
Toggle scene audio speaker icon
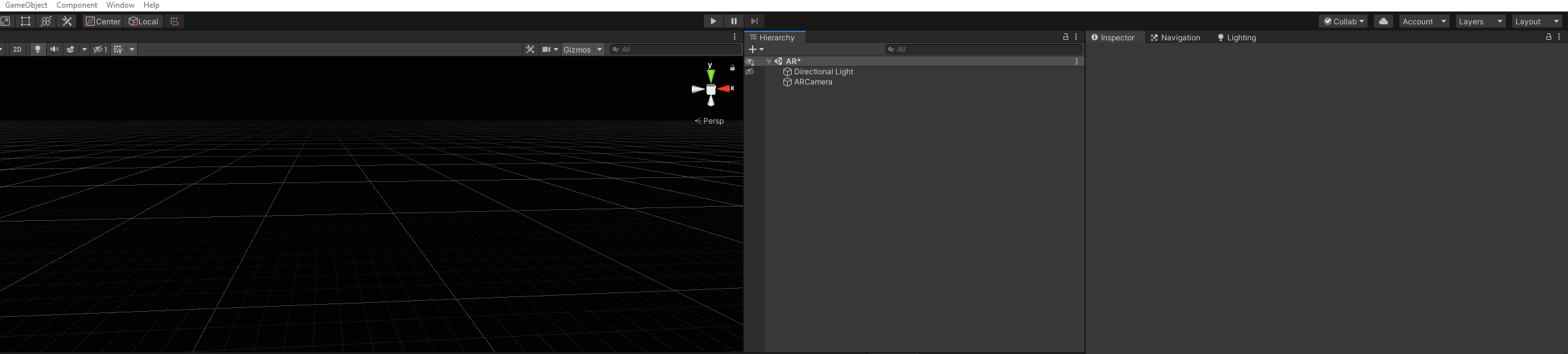coord(54,49)
